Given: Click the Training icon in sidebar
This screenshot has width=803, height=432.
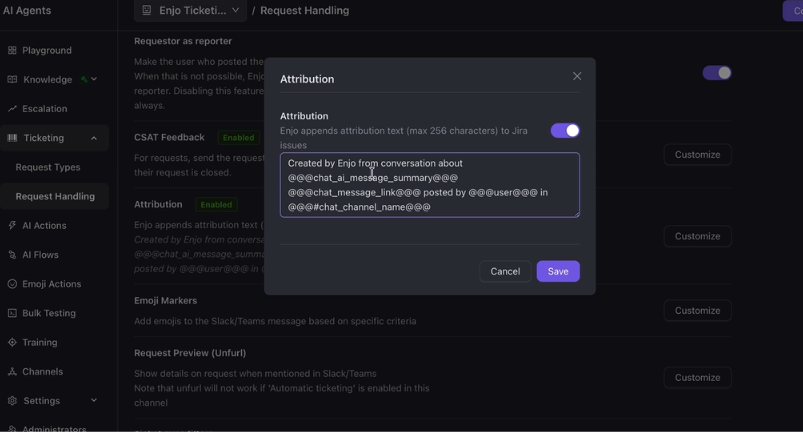Looking at the screenshot, I should tap(12, 342).
